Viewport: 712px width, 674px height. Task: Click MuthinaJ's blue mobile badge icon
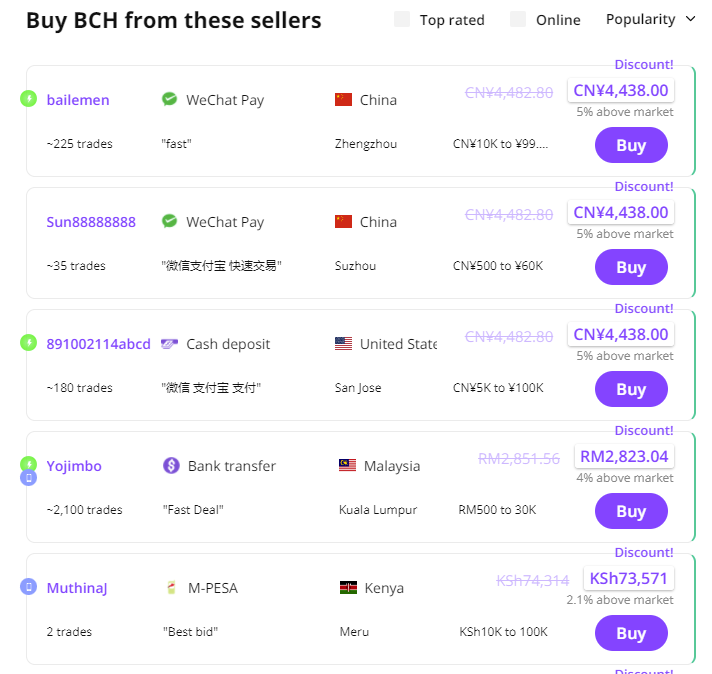point(29,586)
